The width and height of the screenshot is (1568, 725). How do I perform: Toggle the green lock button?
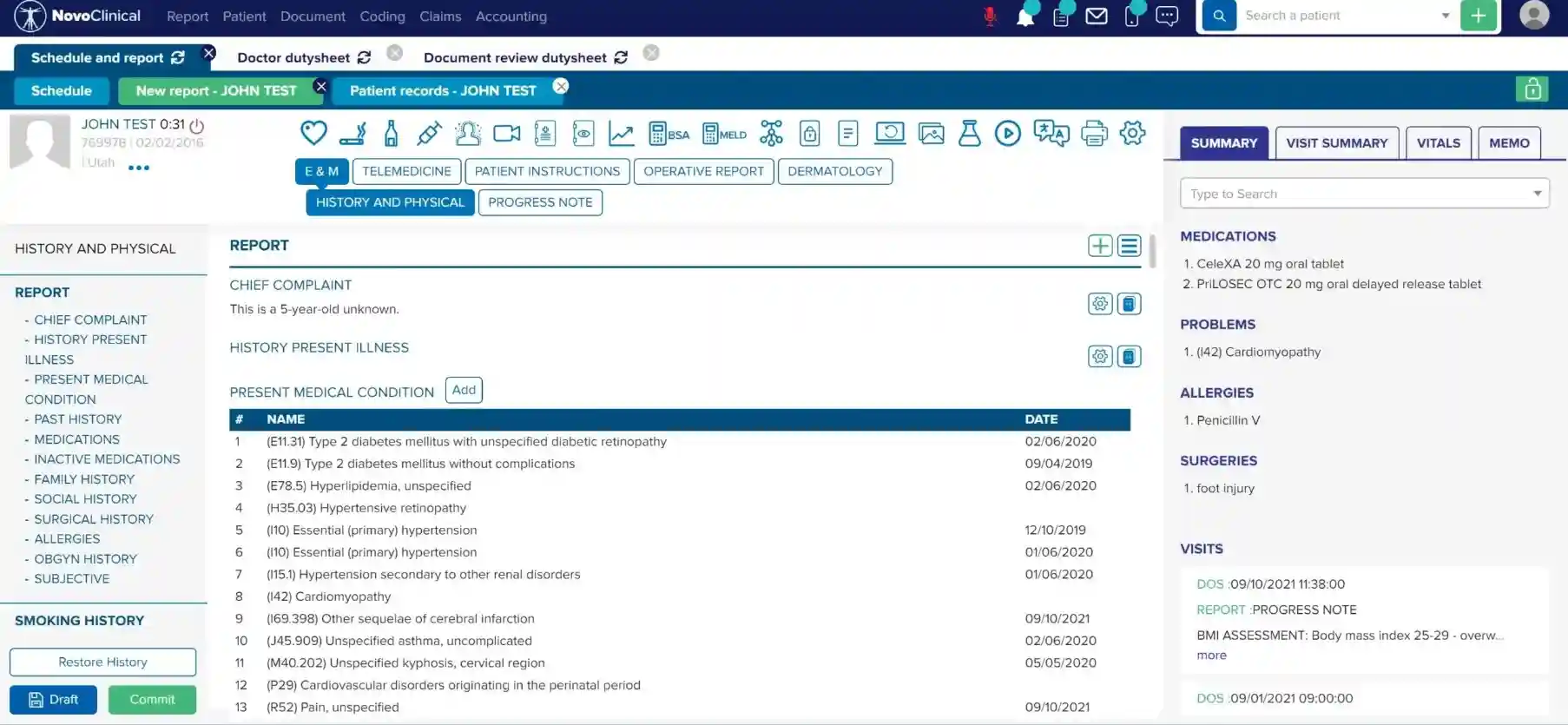(1532, 89)
